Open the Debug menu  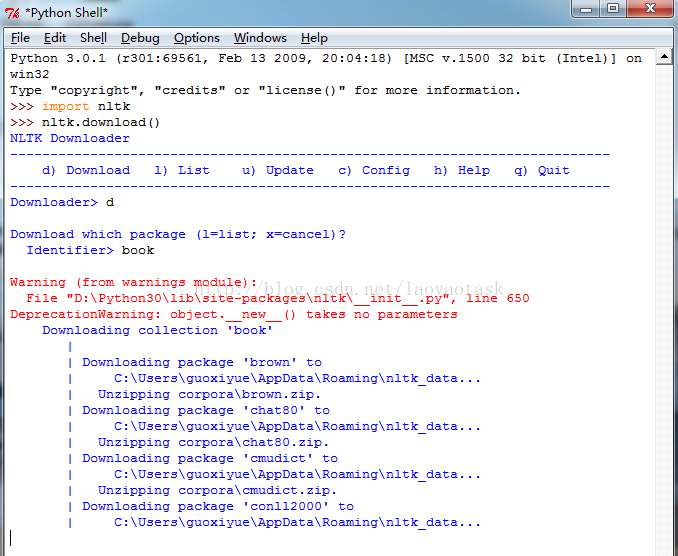(140, 38)
